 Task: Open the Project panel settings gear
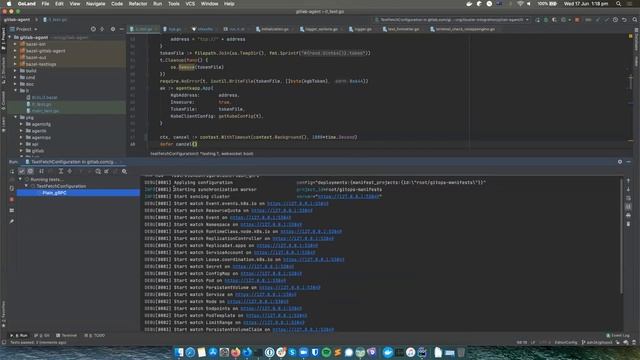tap(113, 29)
